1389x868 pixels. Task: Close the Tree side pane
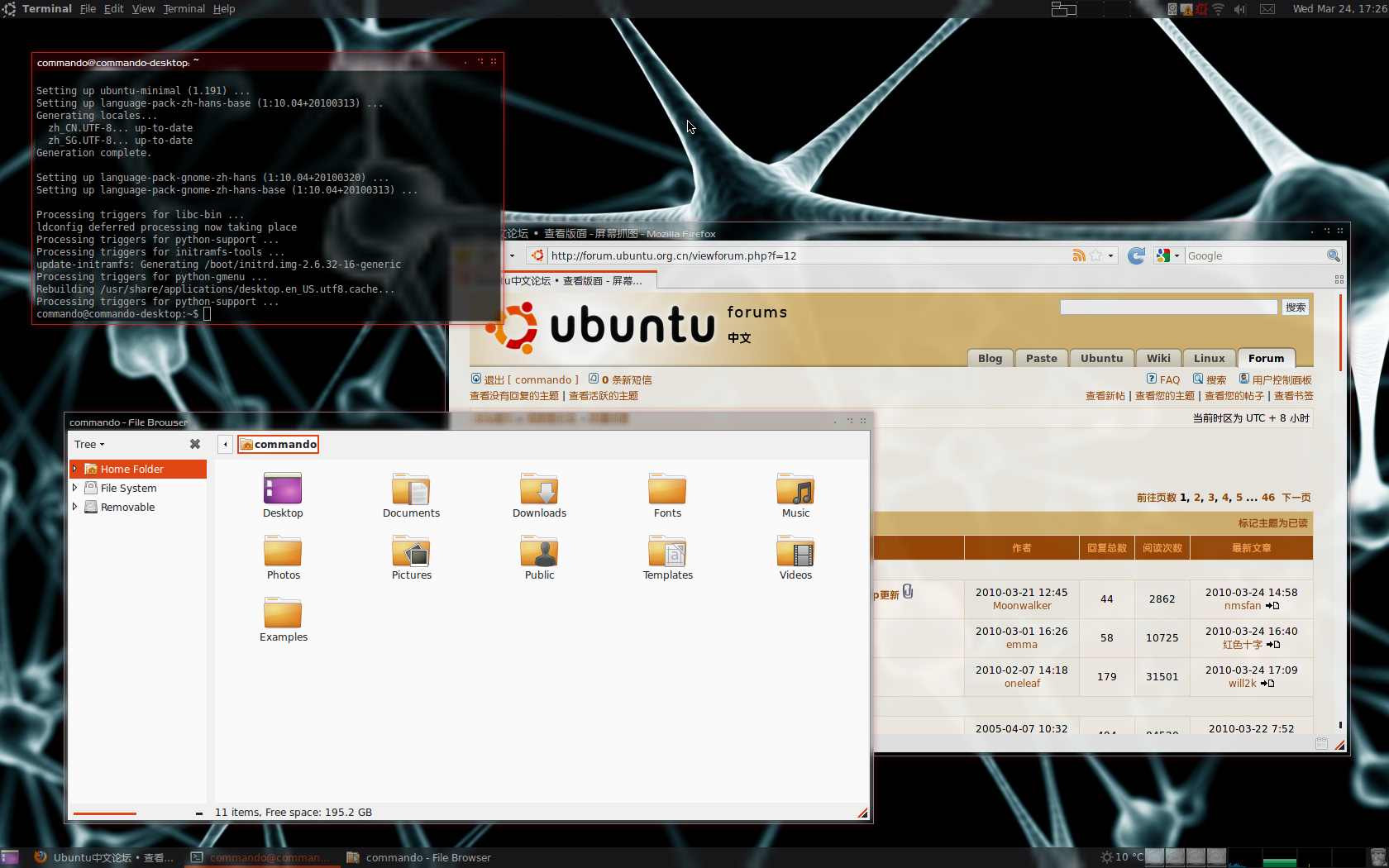click(195, 444)
